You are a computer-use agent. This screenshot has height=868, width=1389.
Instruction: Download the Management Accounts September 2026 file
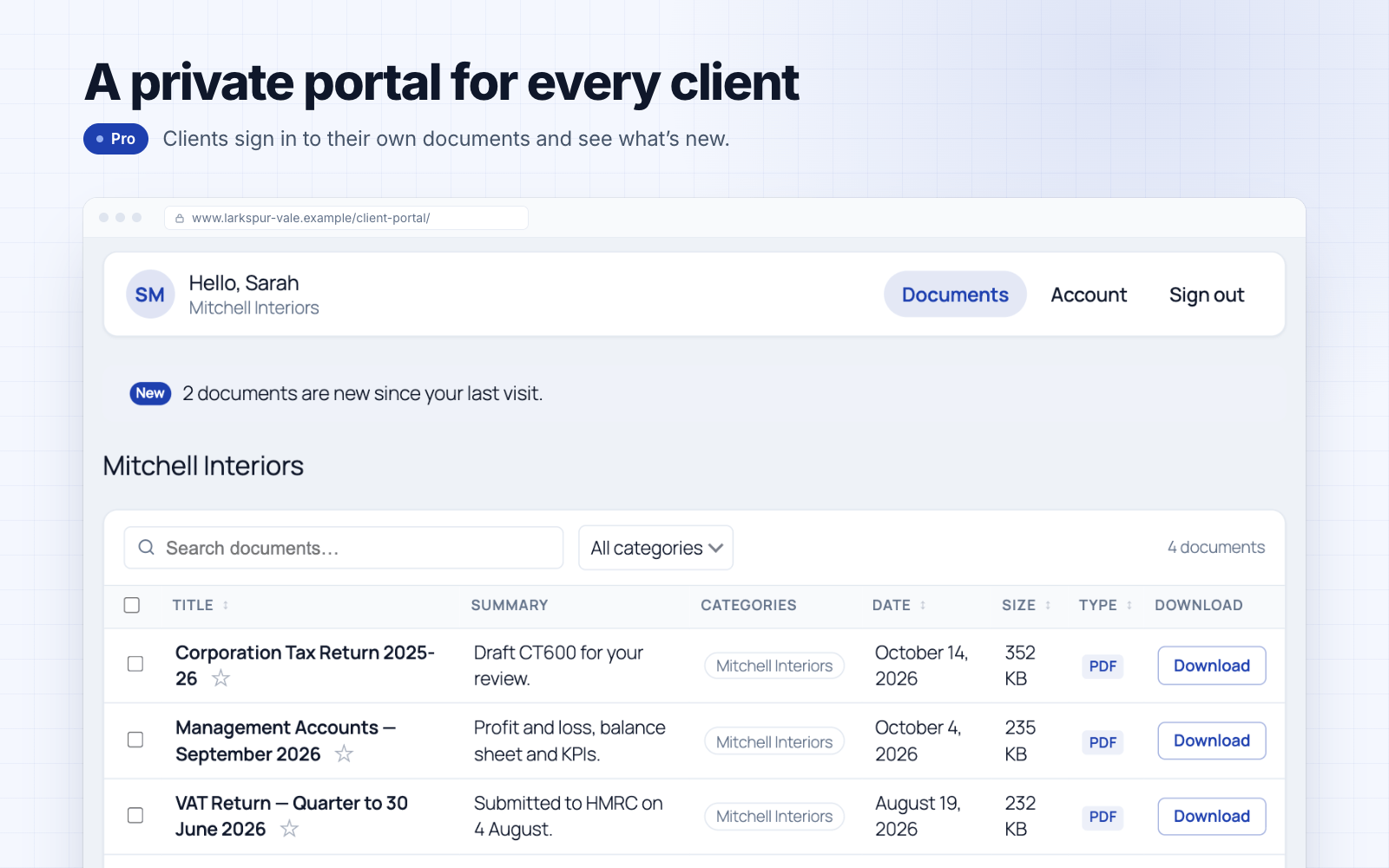click(1212, 740)
